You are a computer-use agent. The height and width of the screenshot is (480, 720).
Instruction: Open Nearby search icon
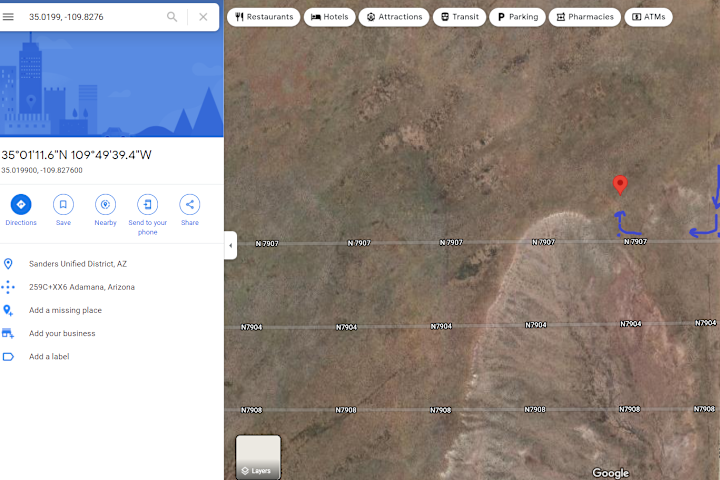(105, 204)
